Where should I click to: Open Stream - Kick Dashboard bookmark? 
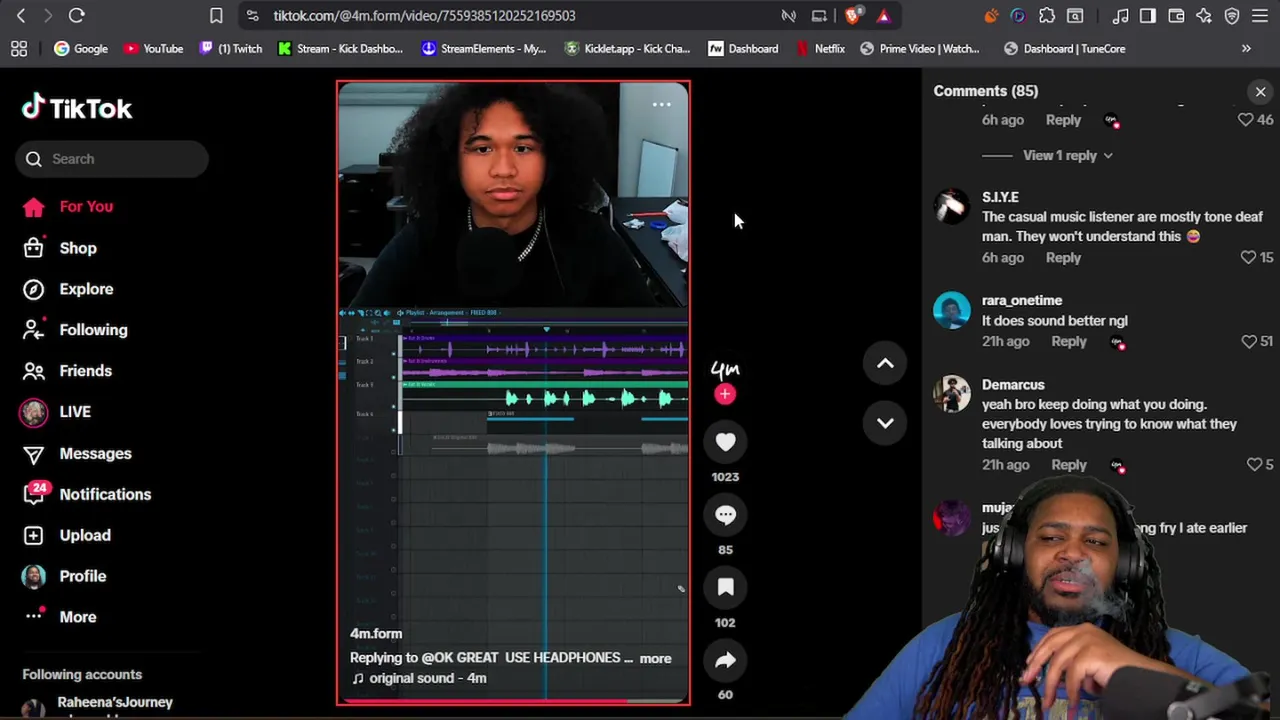click(x=340, y=48)
